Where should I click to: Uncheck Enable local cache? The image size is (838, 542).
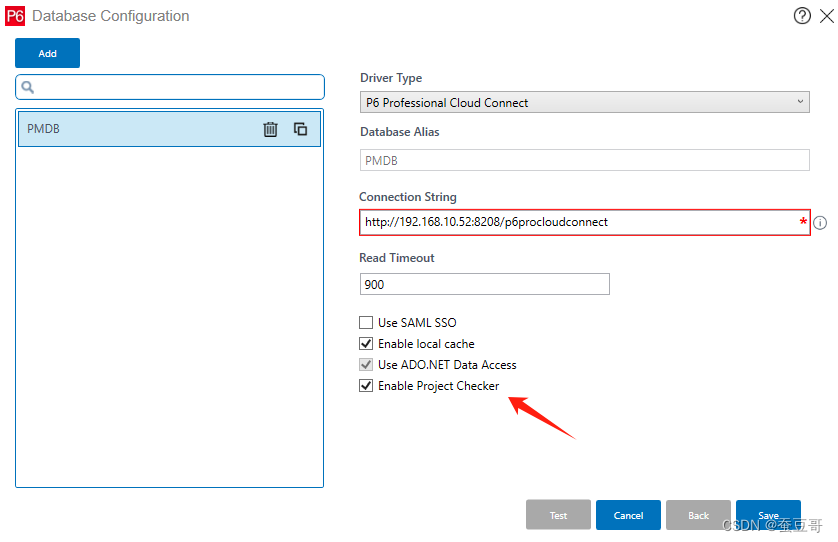(366, 343)
